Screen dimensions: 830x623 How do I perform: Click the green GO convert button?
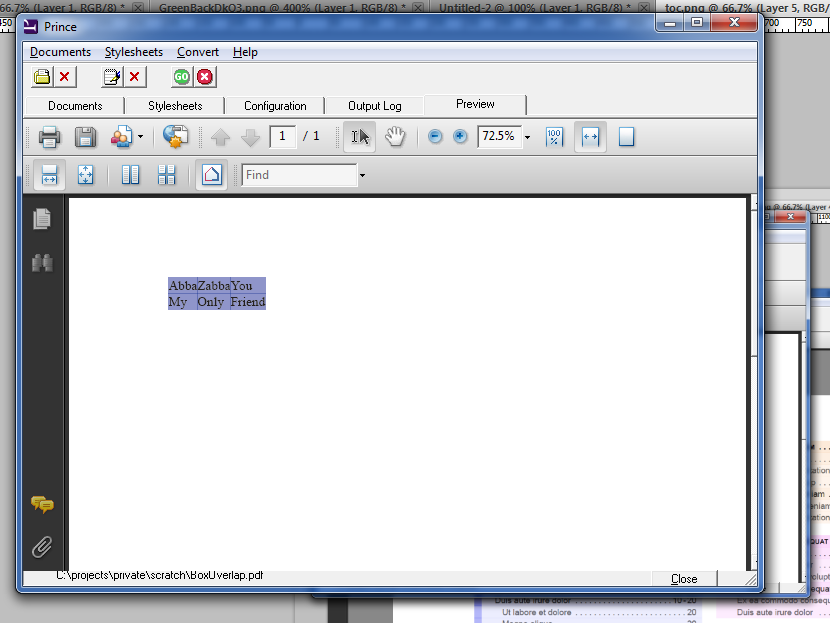(x=181, y=77)
